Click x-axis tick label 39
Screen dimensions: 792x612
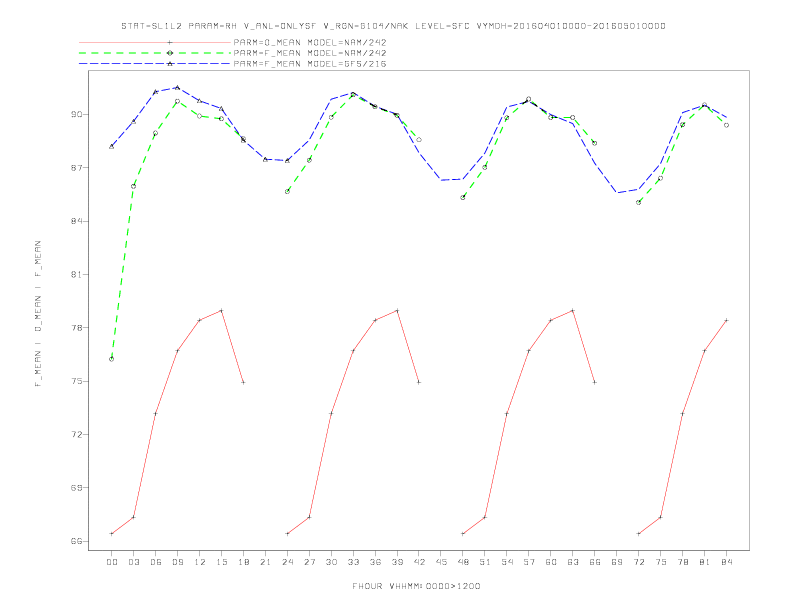(x=397, y=562)
